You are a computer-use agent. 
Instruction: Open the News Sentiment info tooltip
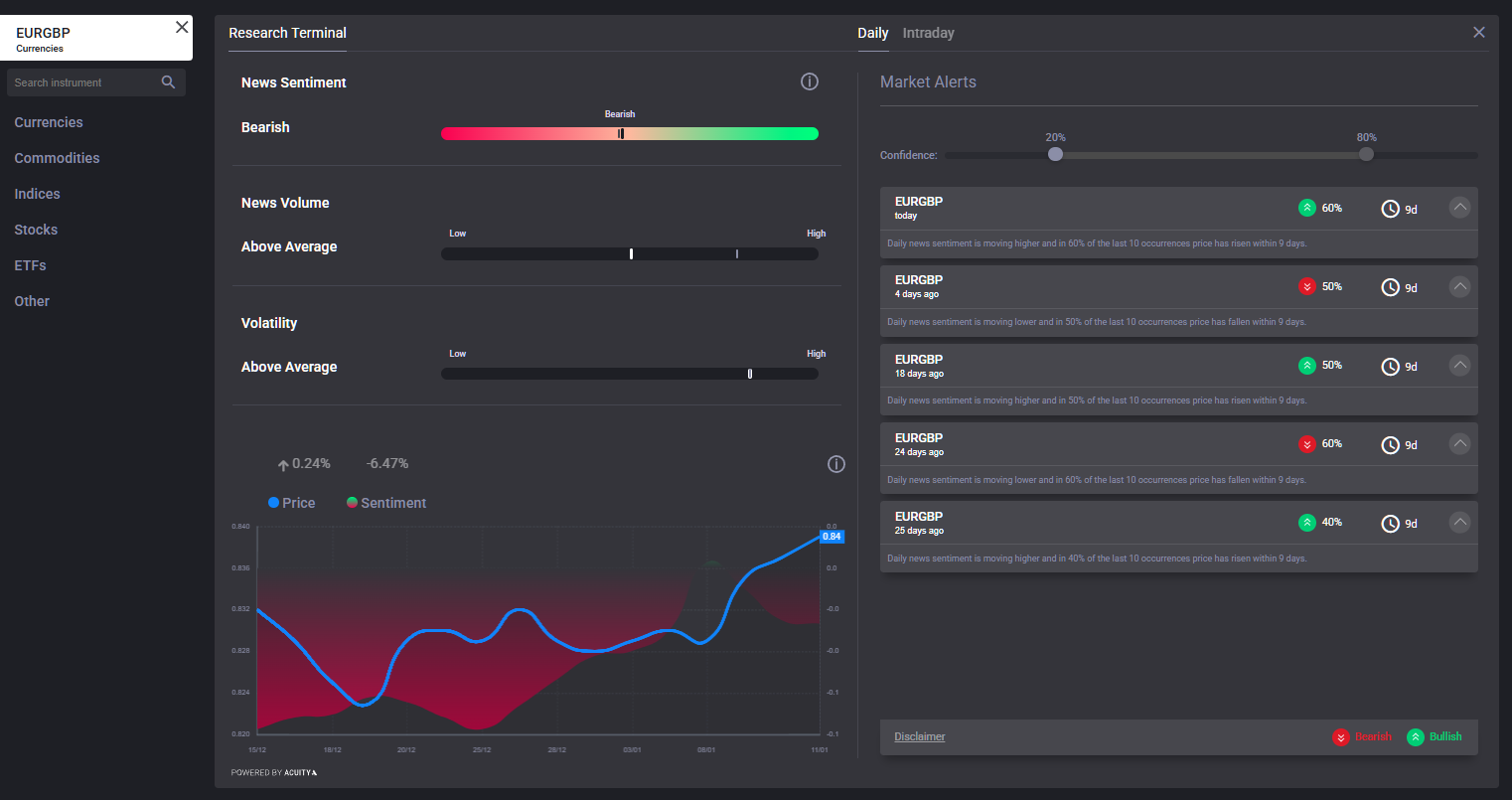810,81
